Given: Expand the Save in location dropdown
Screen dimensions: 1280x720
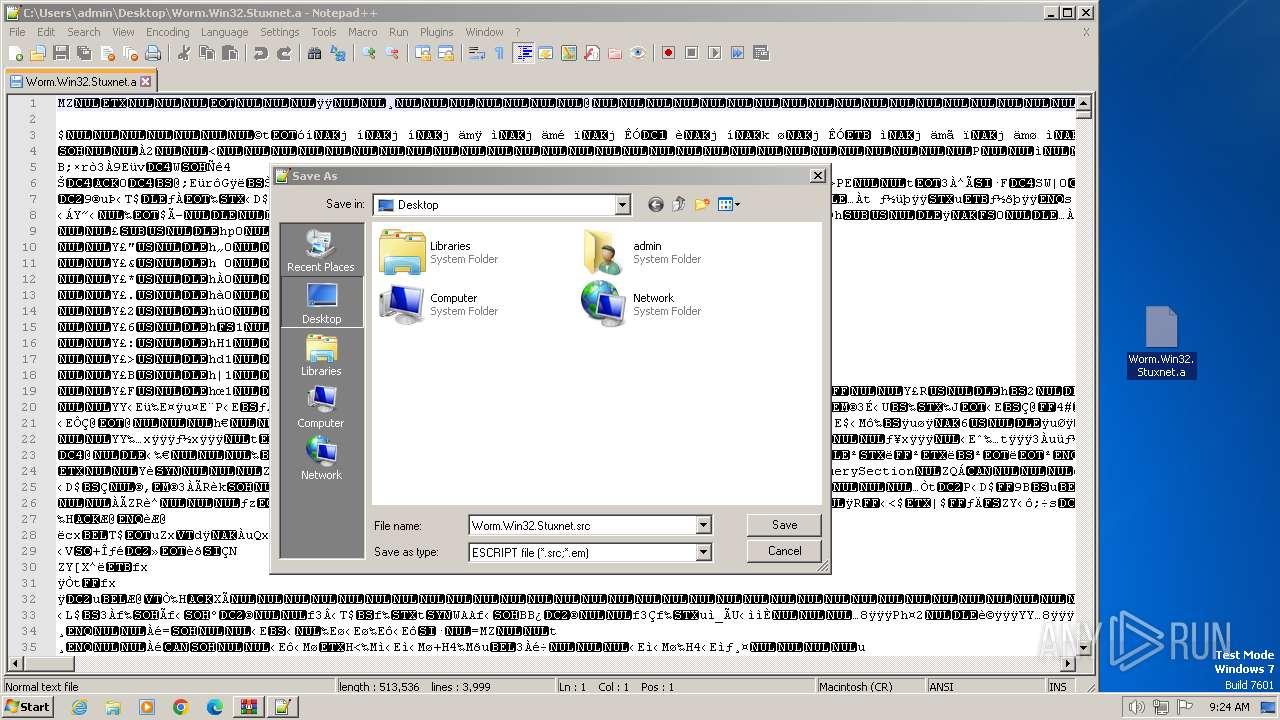Looking at the screenshot, I should [x=623, y=205].
